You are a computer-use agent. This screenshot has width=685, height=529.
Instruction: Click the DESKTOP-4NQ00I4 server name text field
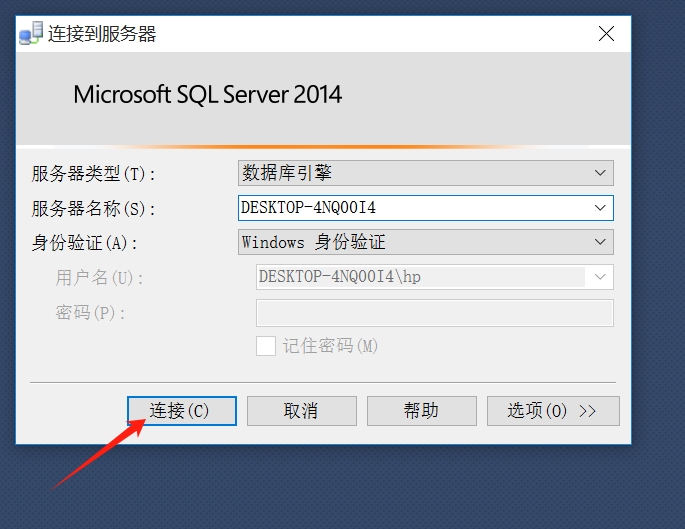[x=412, y=208]
